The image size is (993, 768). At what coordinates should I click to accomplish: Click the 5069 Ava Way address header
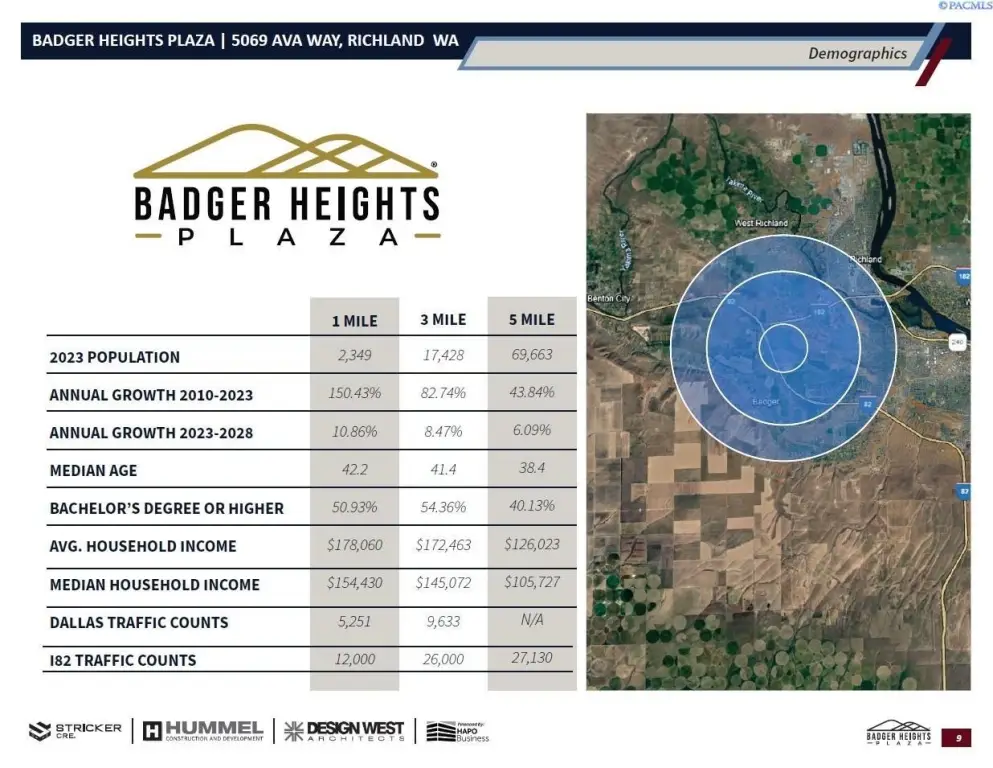pos(344,41)
